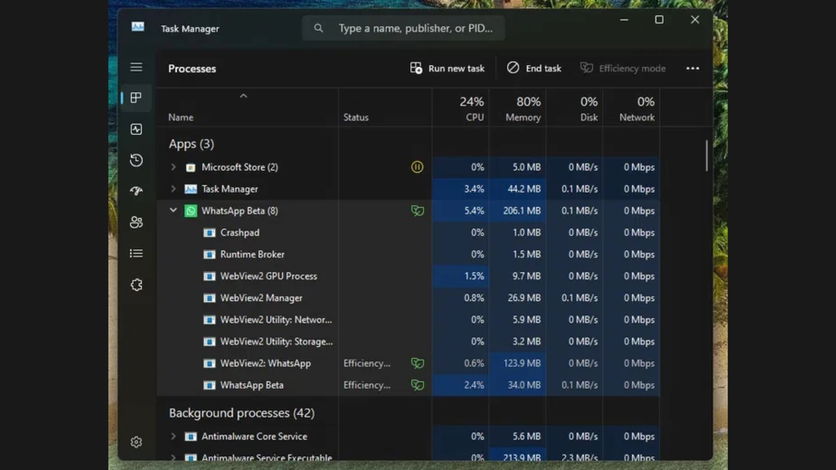Image resolution: width=836 pixels, height=470 pixels.
Task: Select the Runtime Broker row
Action: 408,254
